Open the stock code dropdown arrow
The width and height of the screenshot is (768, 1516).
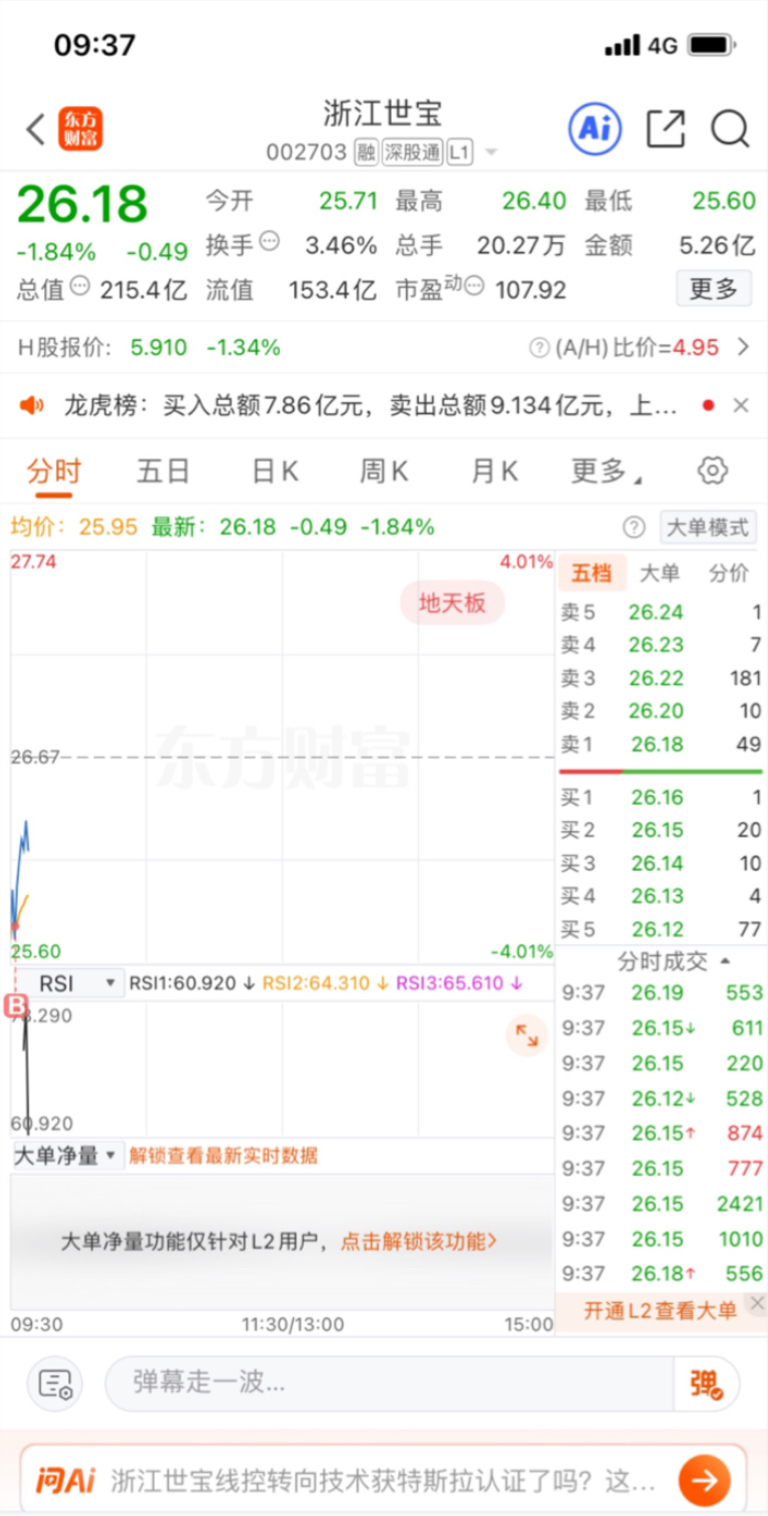(491, 153)
